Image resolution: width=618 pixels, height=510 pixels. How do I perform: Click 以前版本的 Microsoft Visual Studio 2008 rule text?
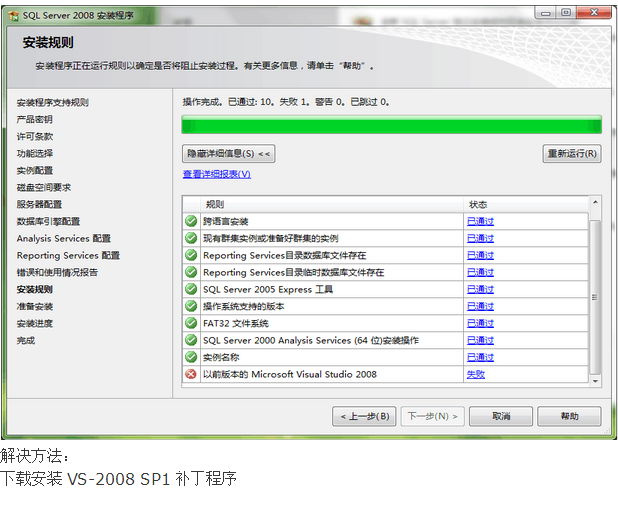tap(290, 374)
